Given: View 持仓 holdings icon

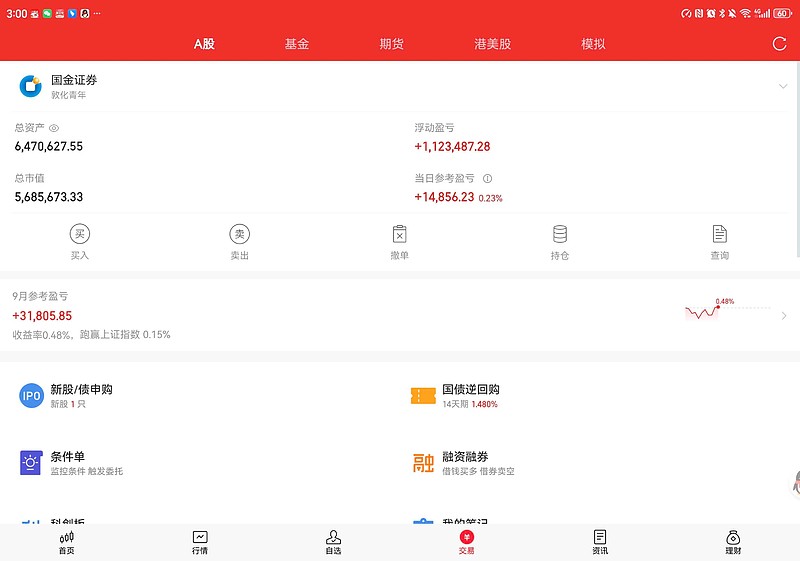Looking at the screenshot, I should [x=560, y=234].
